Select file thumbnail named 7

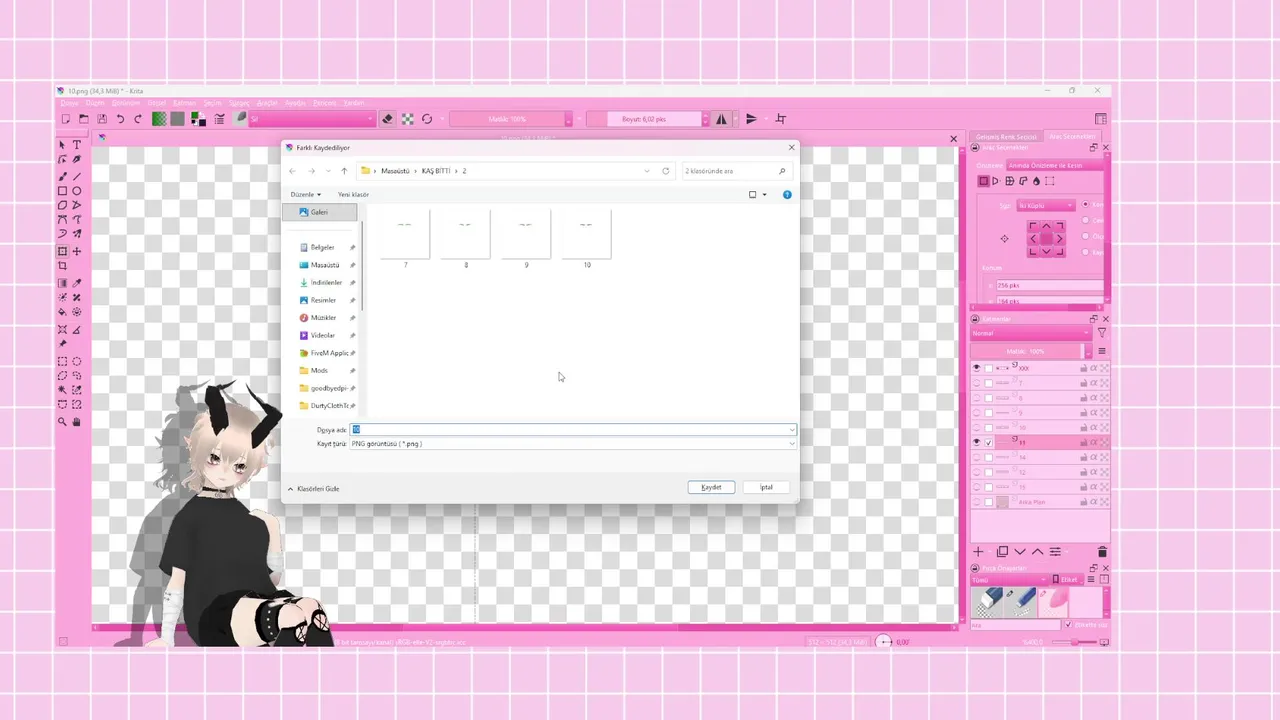tap(405, 238)
